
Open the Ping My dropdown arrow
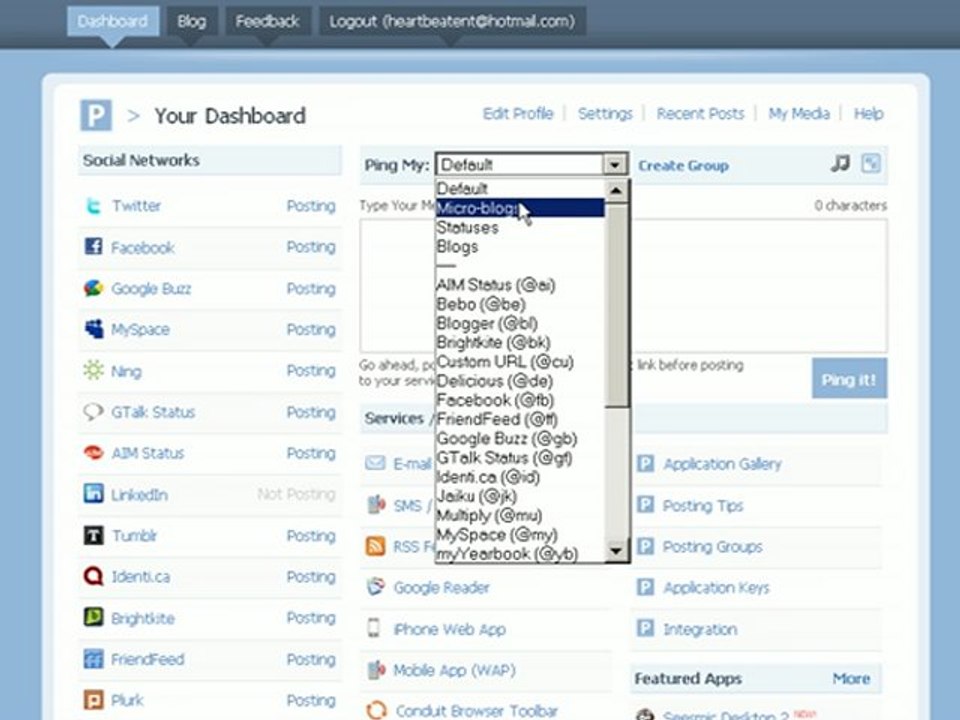click(615, 164)
